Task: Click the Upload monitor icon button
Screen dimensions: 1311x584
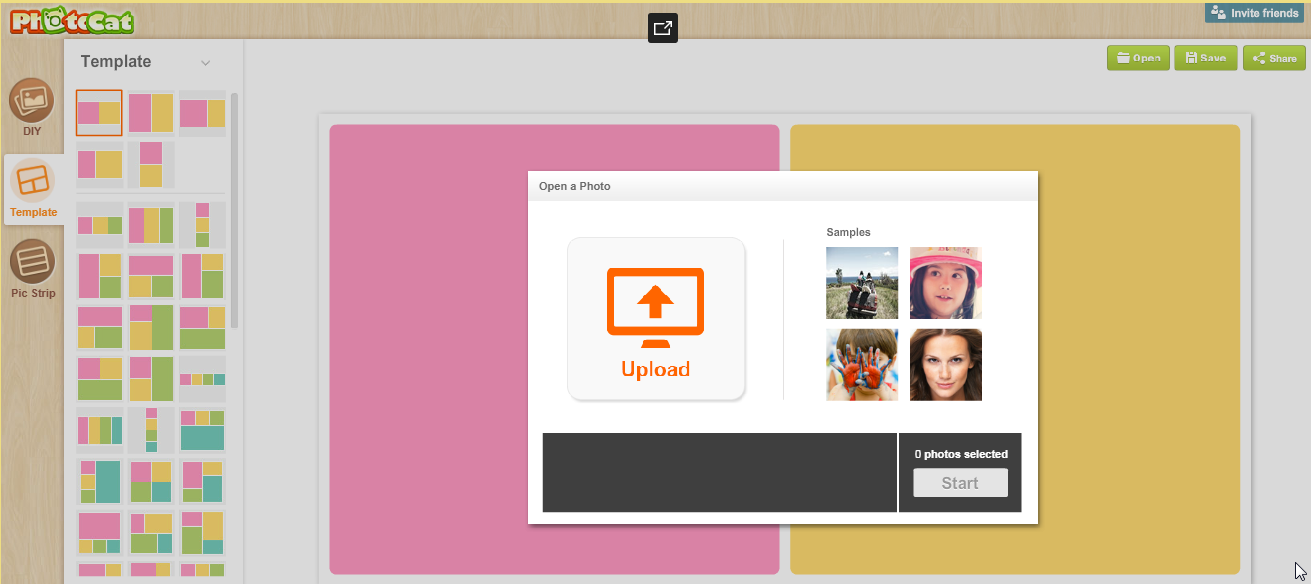Action: point(656,319)
